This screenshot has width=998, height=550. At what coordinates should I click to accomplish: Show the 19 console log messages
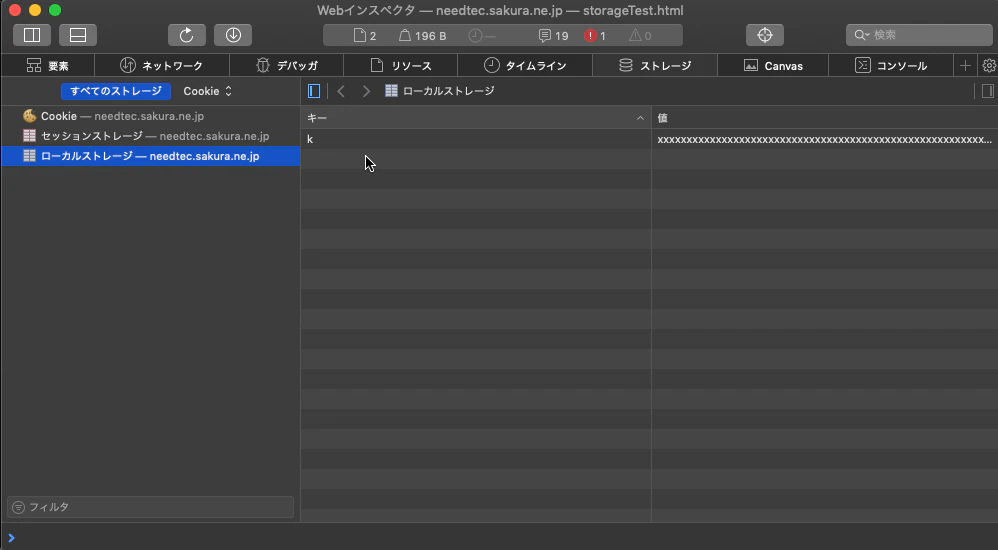[x=553, y=36]
